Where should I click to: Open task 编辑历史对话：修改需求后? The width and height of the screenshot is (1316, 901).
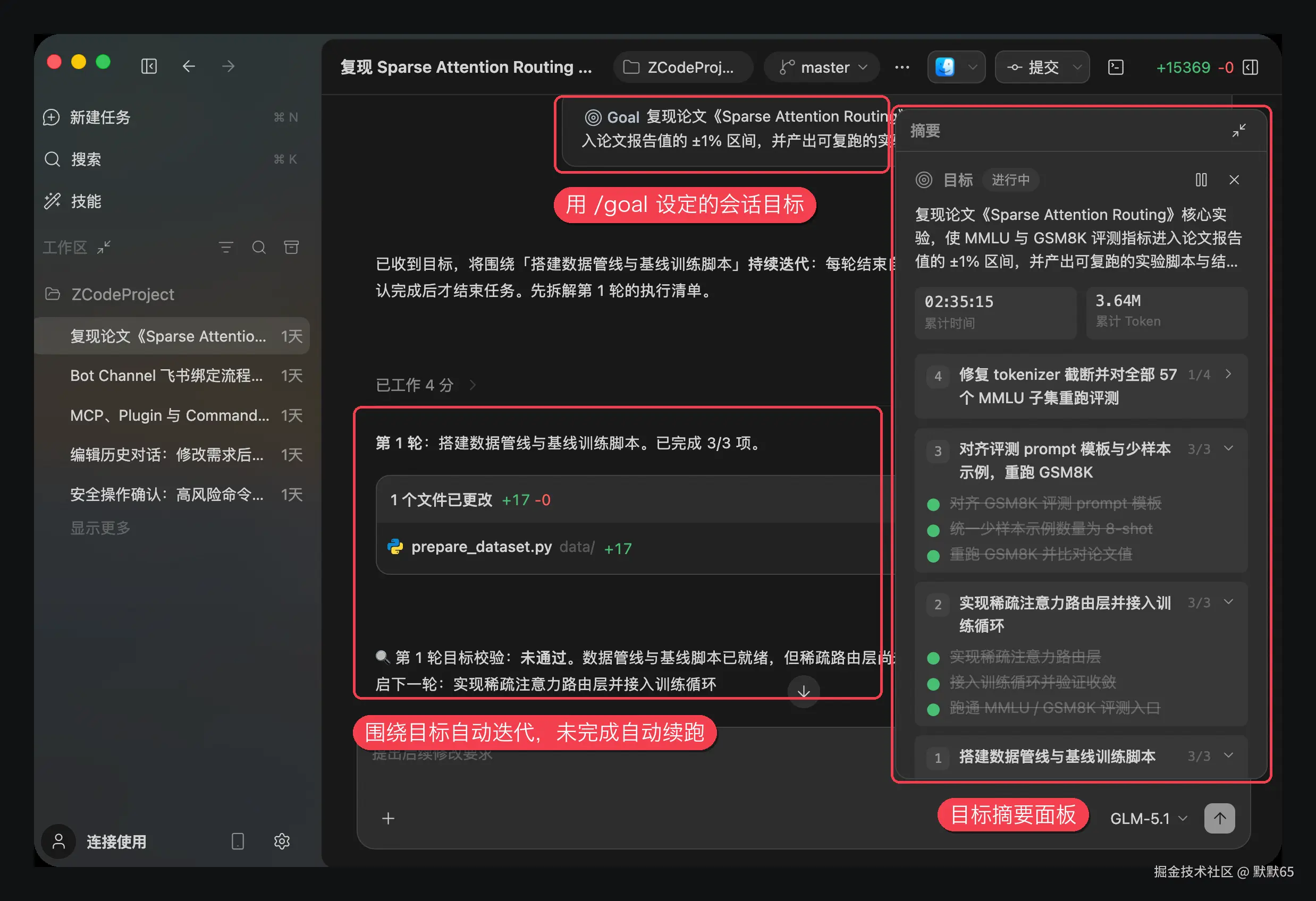(x=172, y=455)
